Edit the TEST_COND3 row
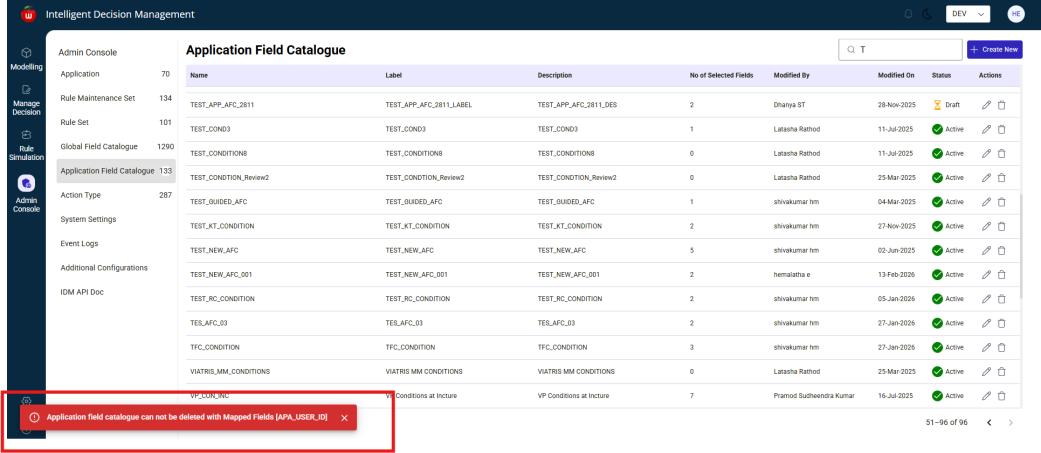The width and height of the screenshot is (1041, 453). [987, 129]
